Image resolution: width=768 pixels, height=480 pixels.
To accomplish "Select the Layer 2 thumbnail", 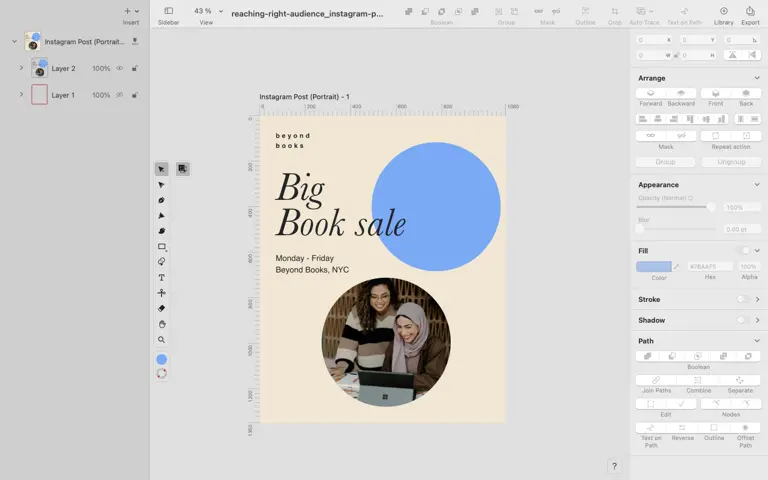I will tap(40, 68).
